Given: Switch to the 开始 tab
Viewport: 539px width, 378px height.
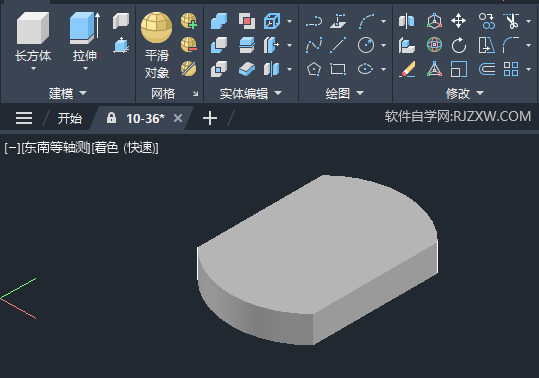Looking at the screenshot, I should pos(69,119).
